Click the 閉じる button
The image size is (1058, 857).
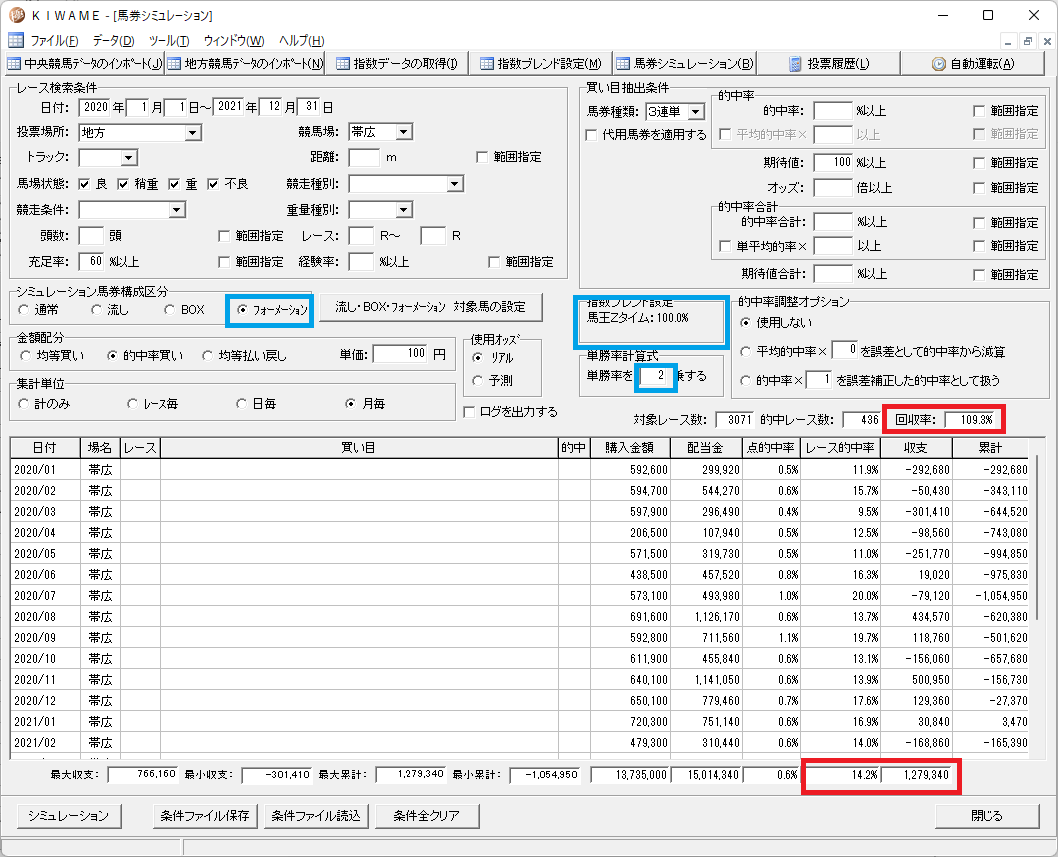click(x=986, y=816)
